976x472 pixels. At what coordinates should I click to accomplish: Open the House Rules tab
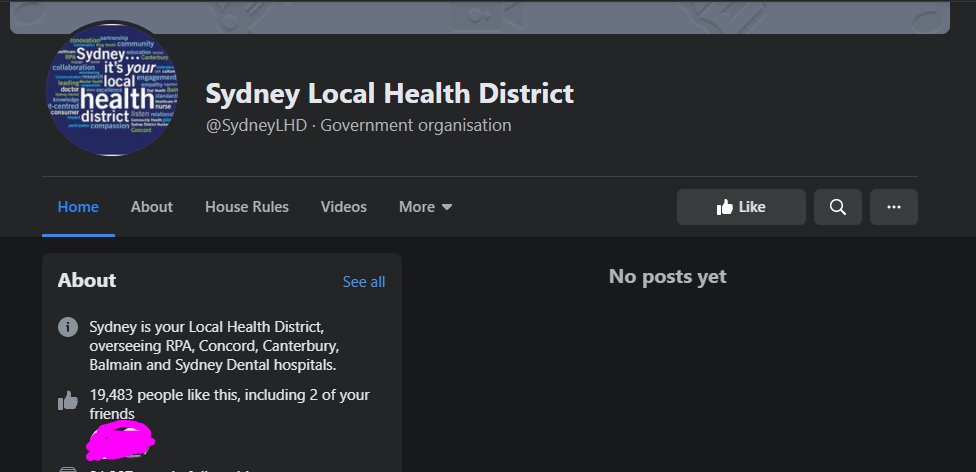[247, 207]
